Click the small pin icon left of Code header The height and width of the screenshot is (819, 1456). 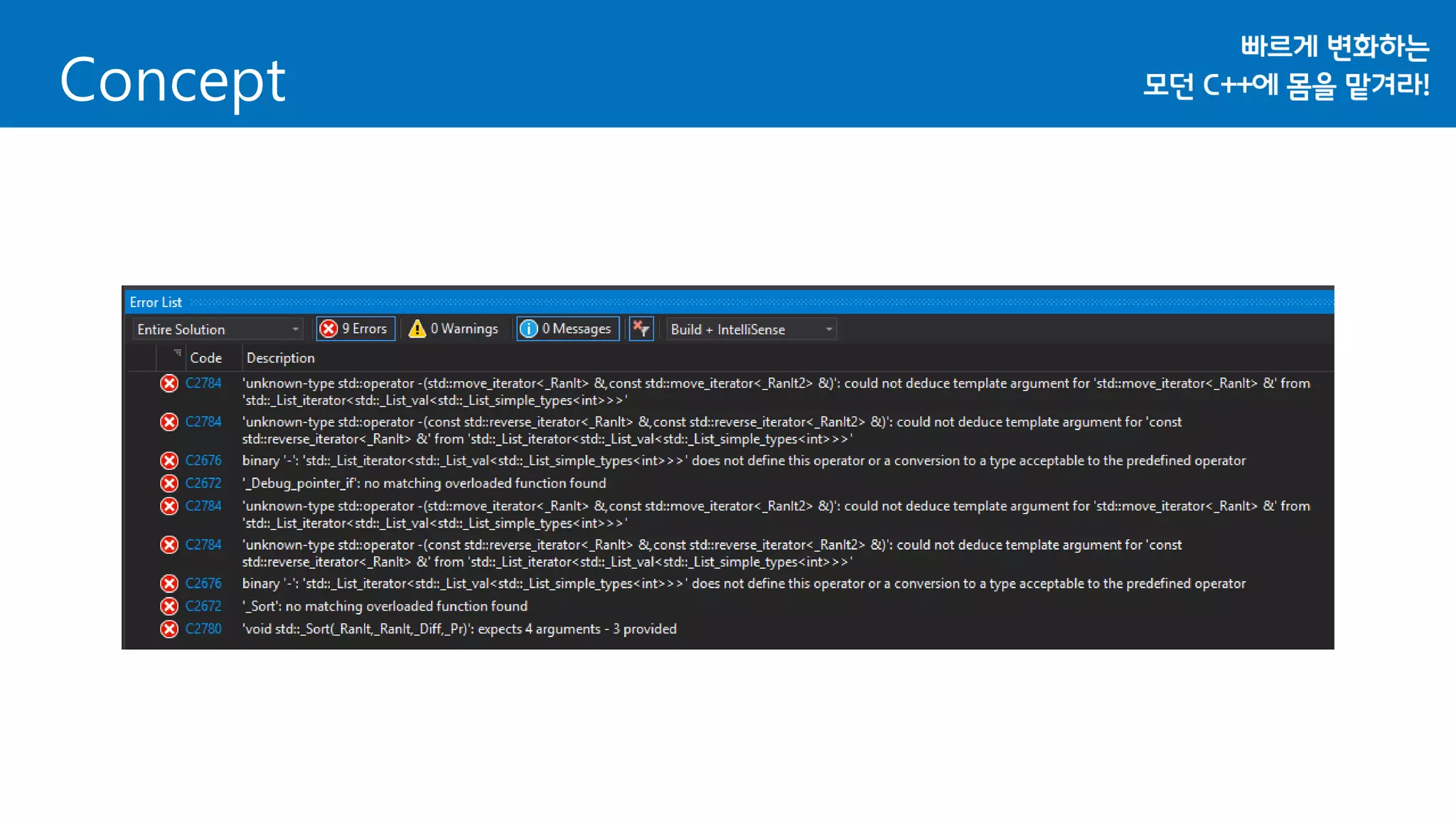(x=177, y=353)
